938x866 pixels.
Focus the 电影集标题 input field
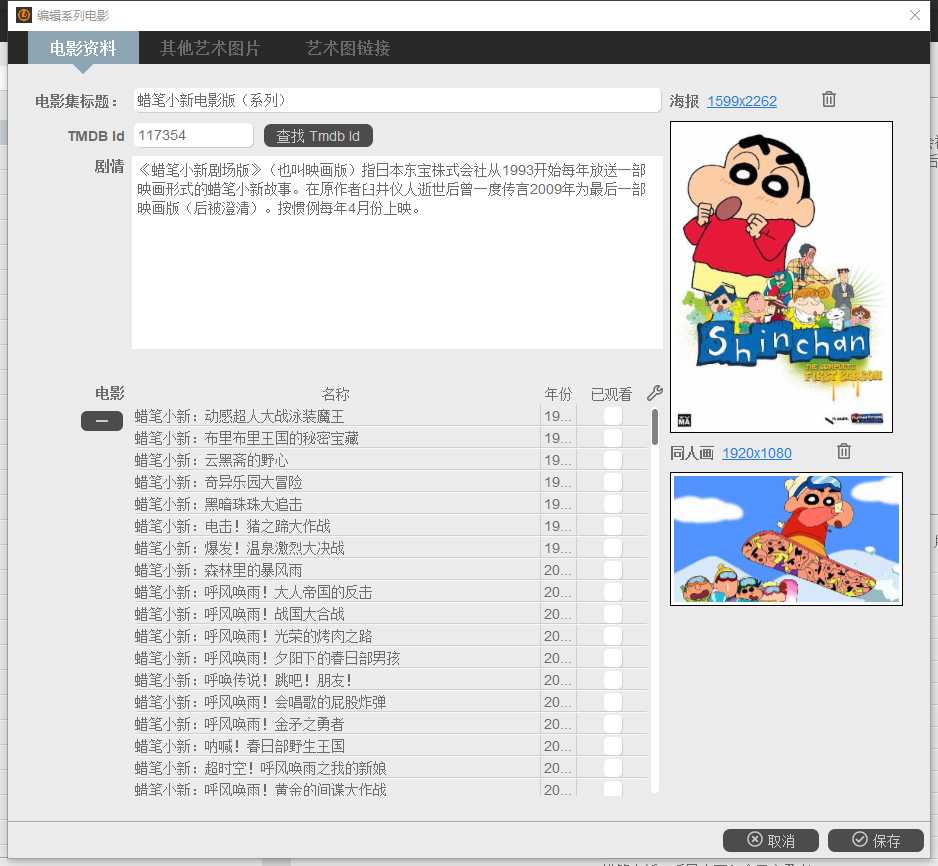tap(397, 100)
